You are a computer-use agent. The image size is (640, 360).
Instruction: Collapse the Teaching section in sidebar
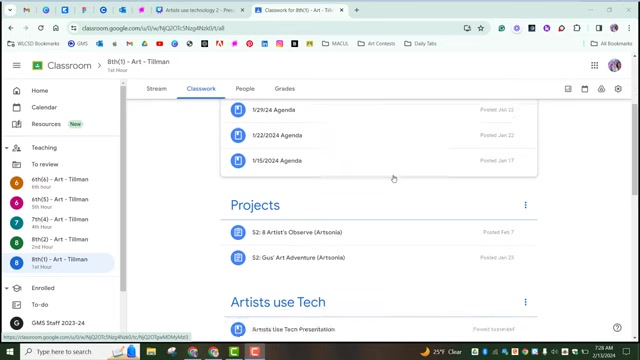pos(7,148)
